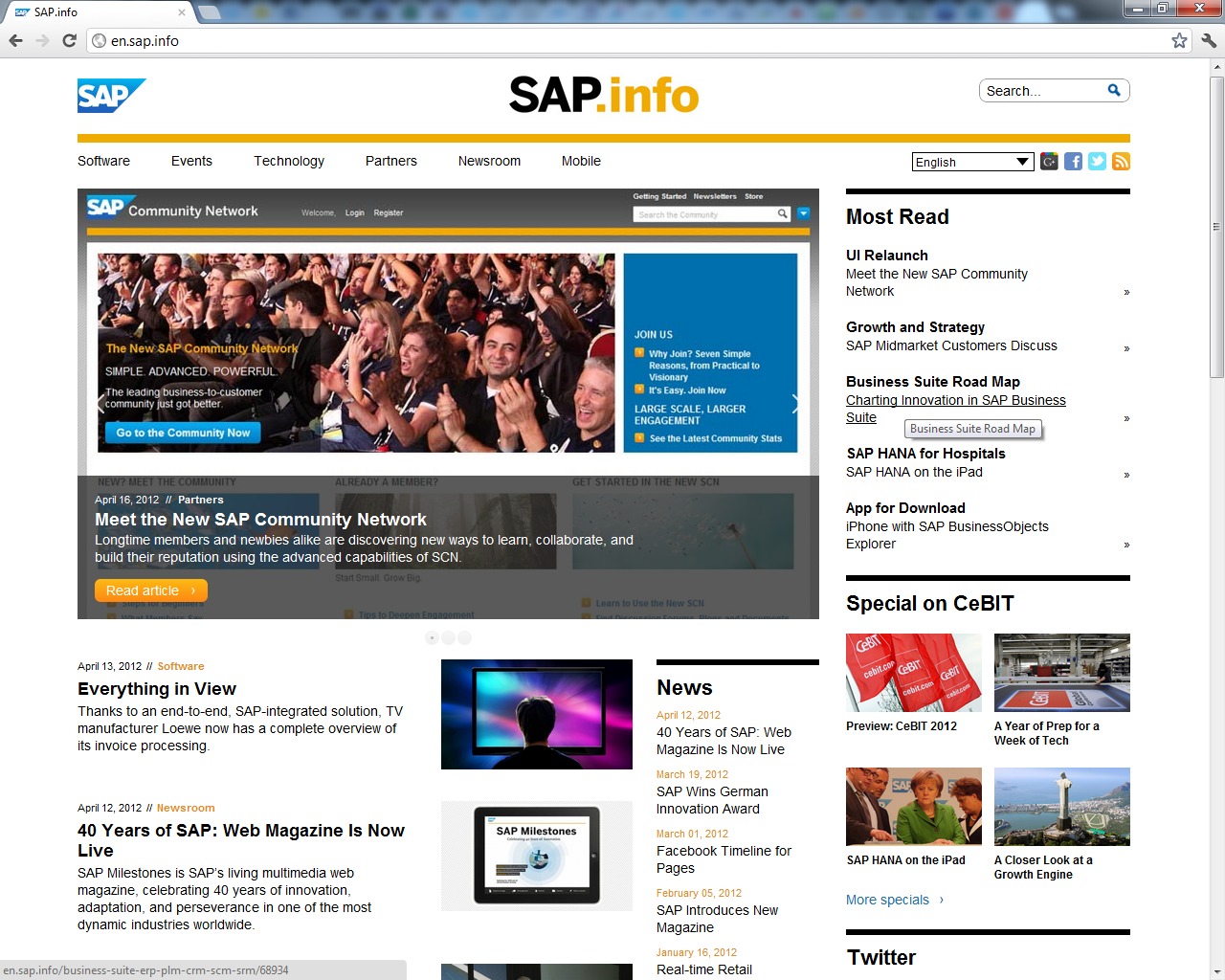Click the Google Plus social icon
1225x980 pixels.
1049,162
